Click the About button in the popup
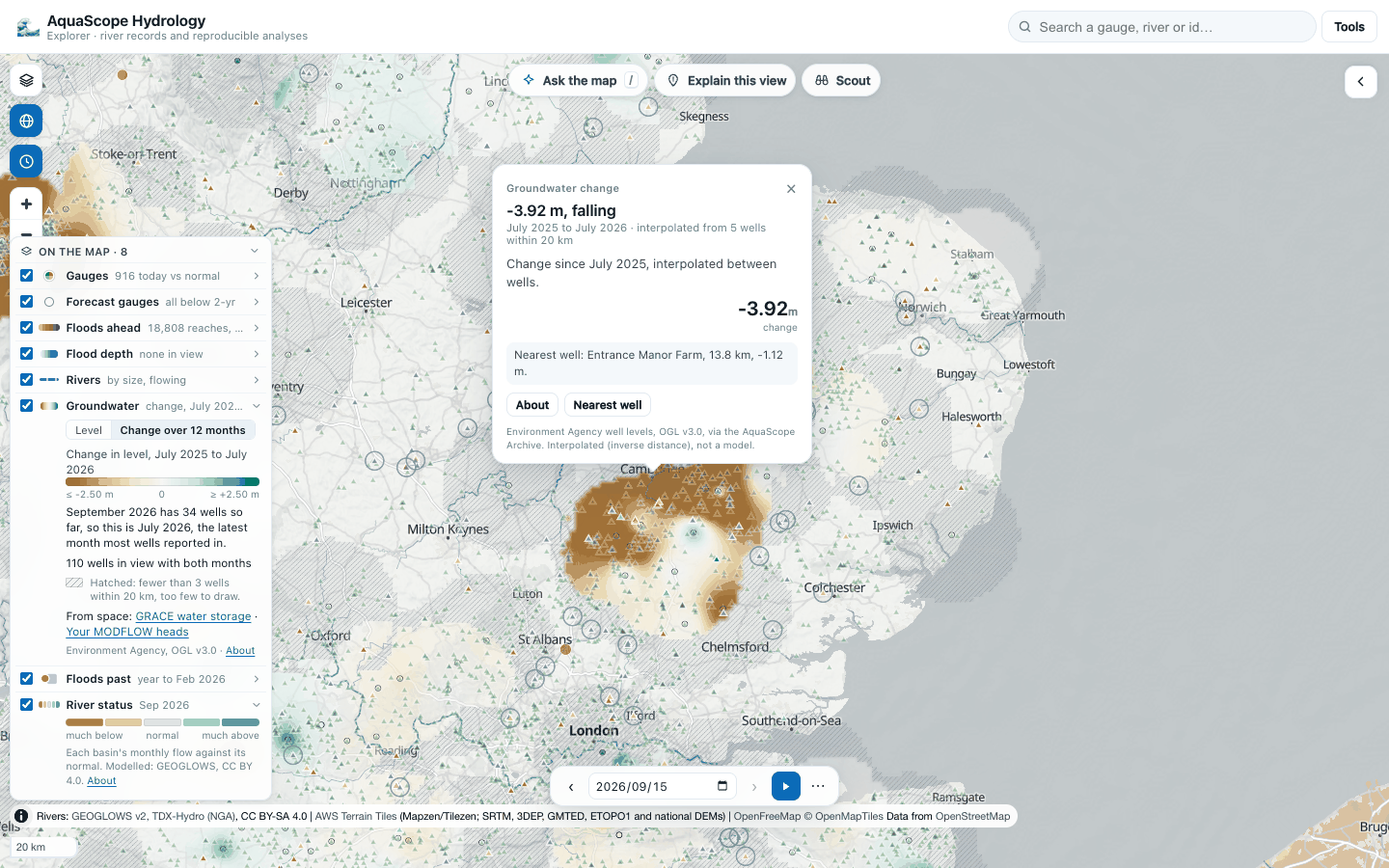This screenshot has height=868, width=1389. [x=532, y=405]
